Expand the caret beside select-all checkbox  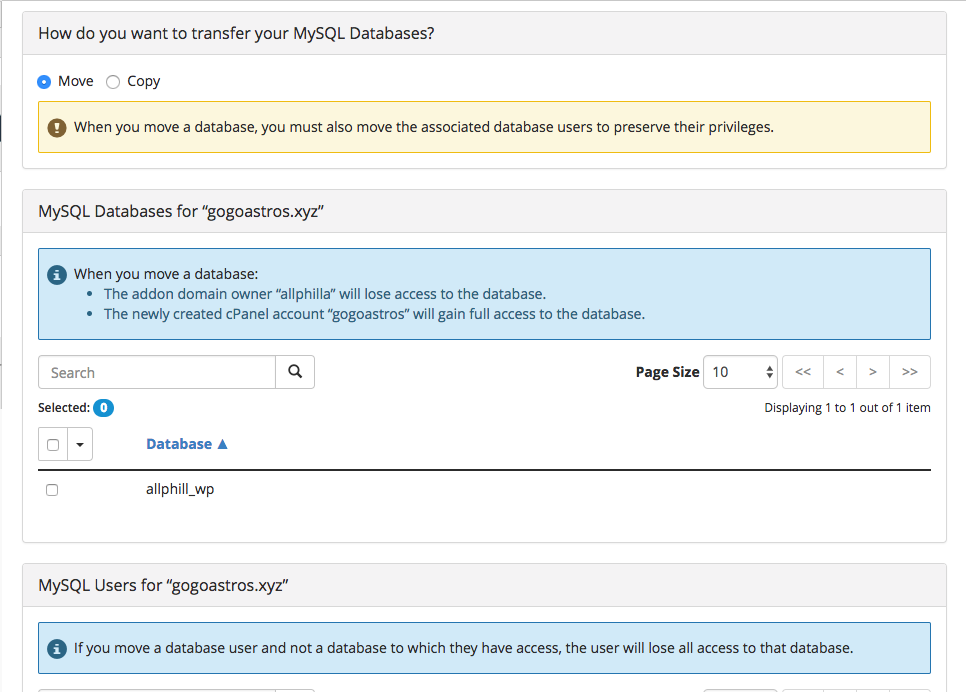(80, 445)
